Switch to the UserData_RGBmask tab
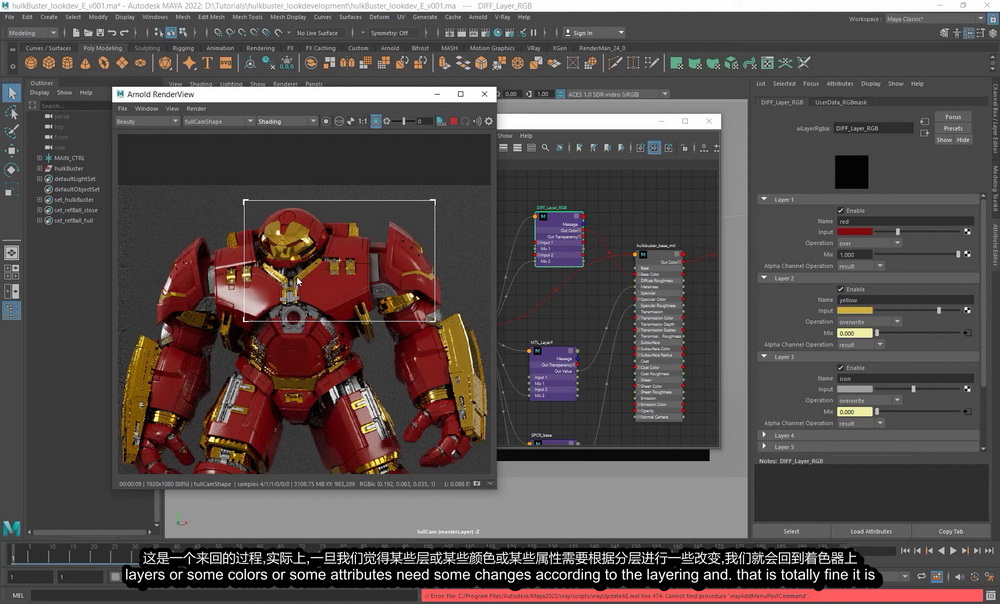 click(x=841, y=102)
